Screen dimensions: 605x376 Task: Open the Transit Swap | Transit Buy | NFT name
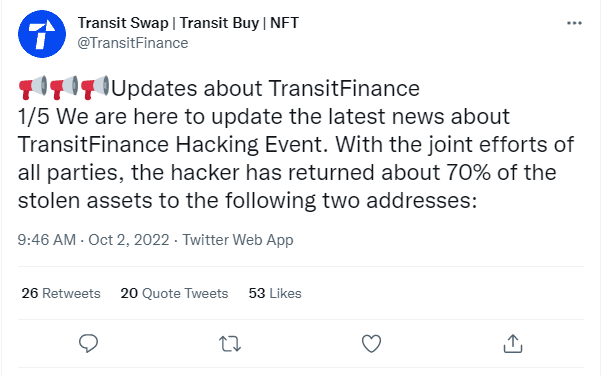pyautogui.click(x=188, y=23)
